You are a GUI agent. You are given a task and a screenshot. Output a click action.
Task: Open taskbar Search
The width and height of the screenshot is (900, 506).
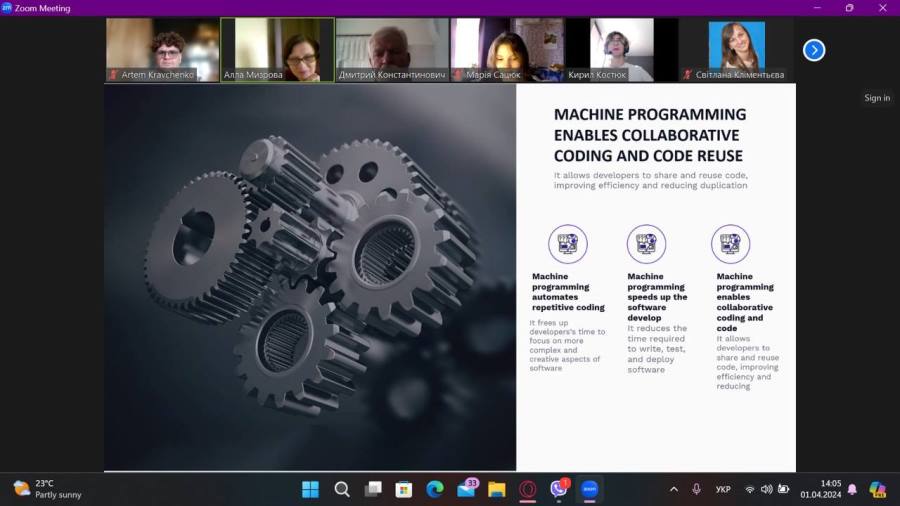click(x=342, y=489)
